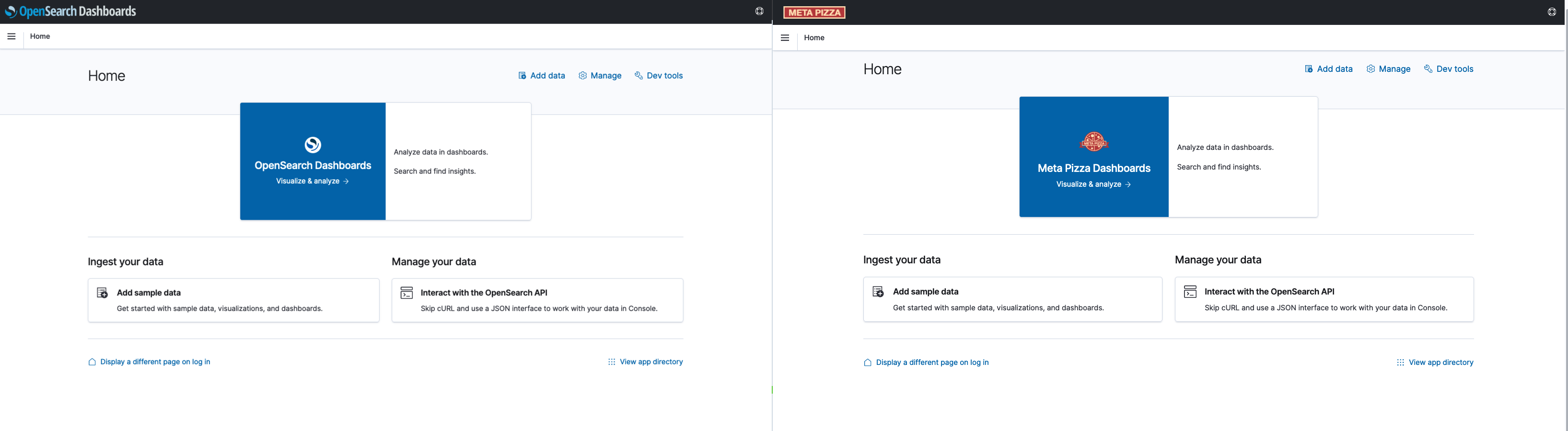Open the help icon in the OpenSearch Dashboards header
The width and height of the screenshot is (1568, 431).
pyautogui.click(x=759, y=11)
